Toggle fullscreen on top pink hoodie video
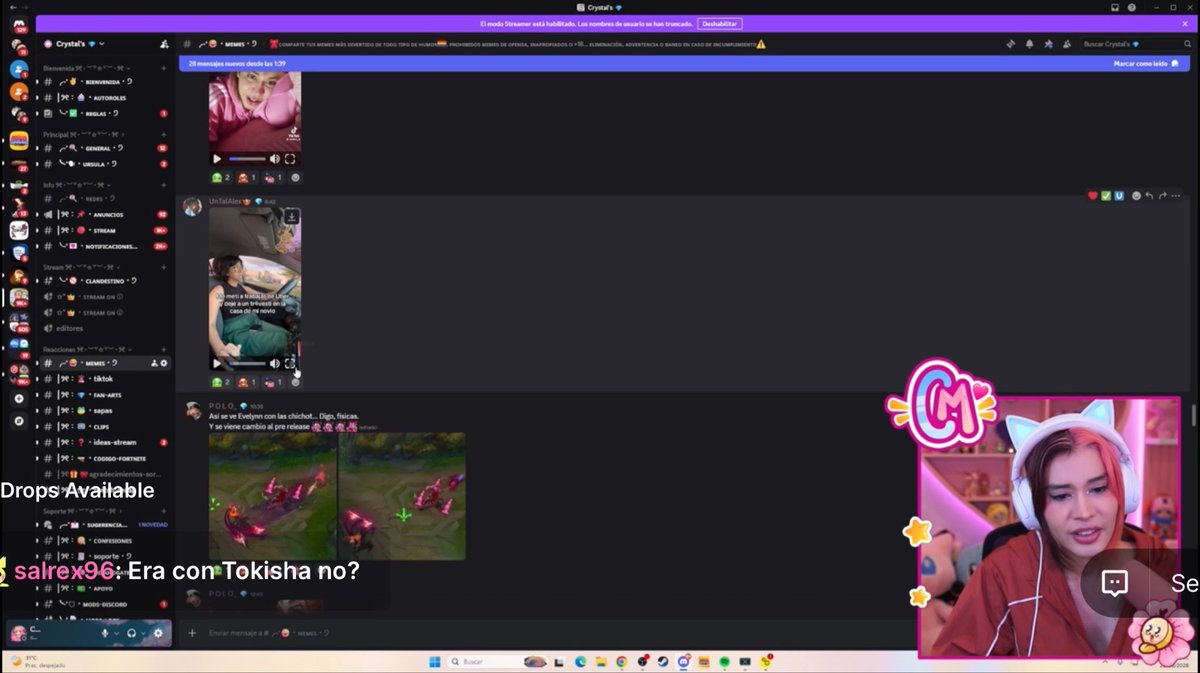 290,158
